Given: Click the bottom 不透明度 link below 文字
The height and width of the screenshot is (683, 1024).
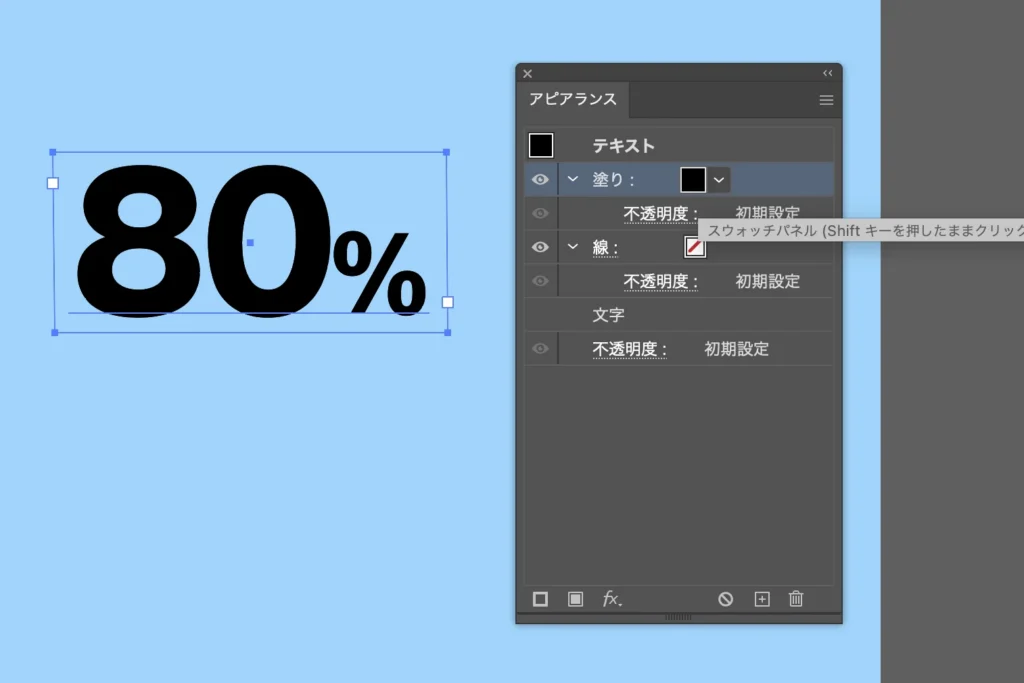Looking at the screenshot, I should [629, 349].
